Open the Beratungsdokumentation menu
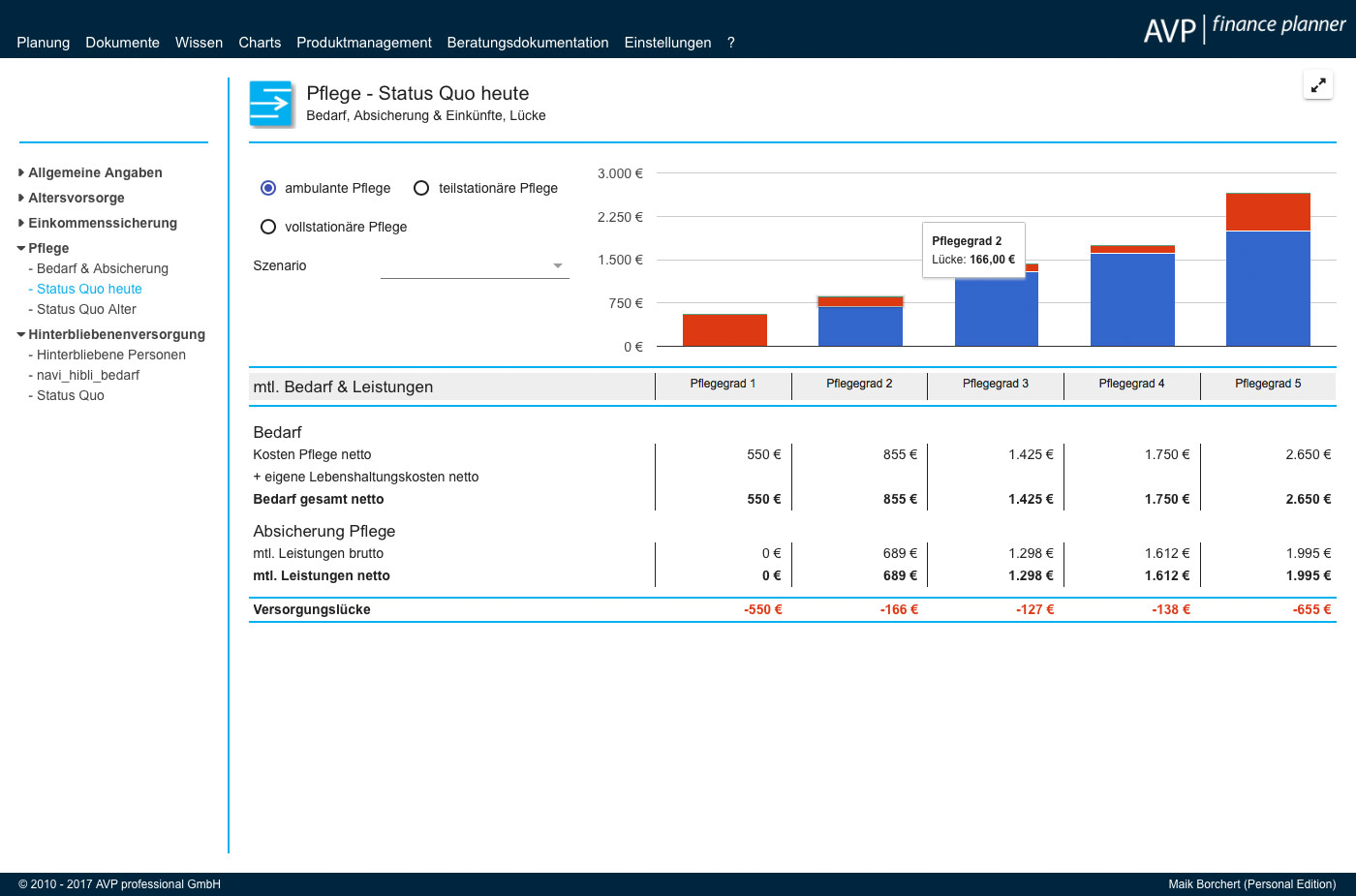Image resolution: width=1356 pixels, height=896 pixels. point(528,43)
